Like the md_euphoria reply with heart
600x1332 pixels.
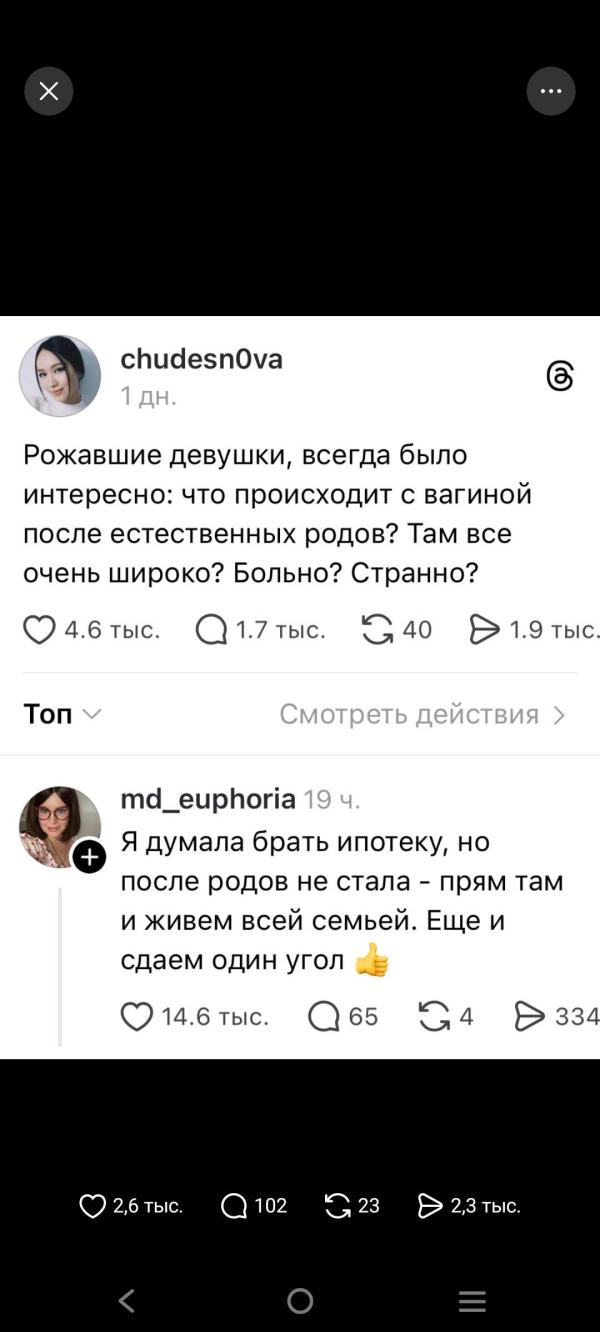click(137, 1017)
